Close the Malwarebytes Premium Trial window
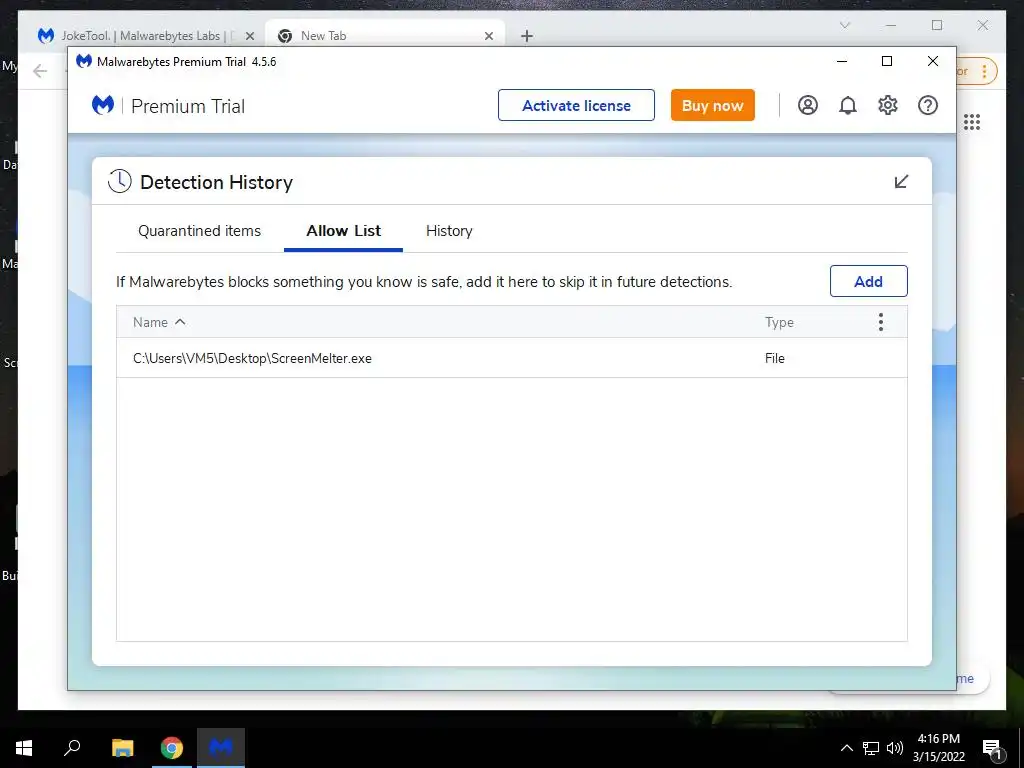 [933, 61]
